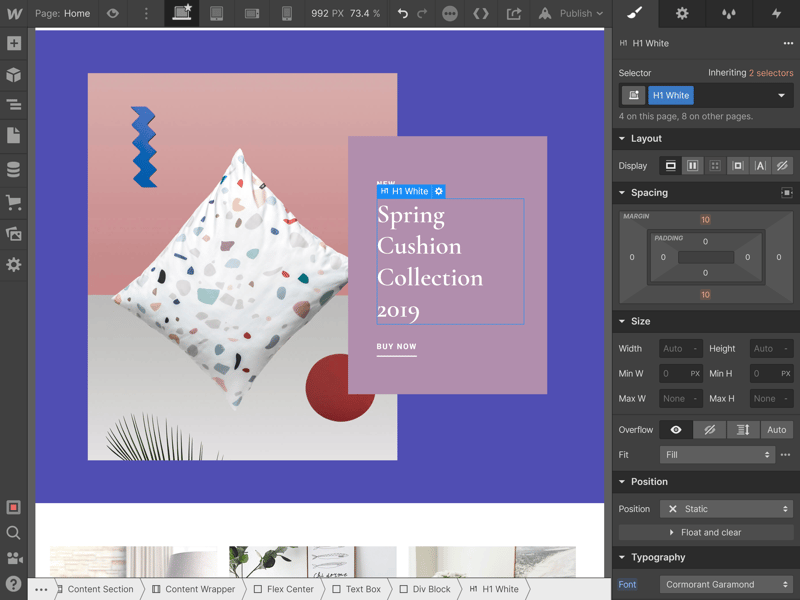Expand Float and clear options
The height and width of the screenshot is (600, 800).
point(705,533)
